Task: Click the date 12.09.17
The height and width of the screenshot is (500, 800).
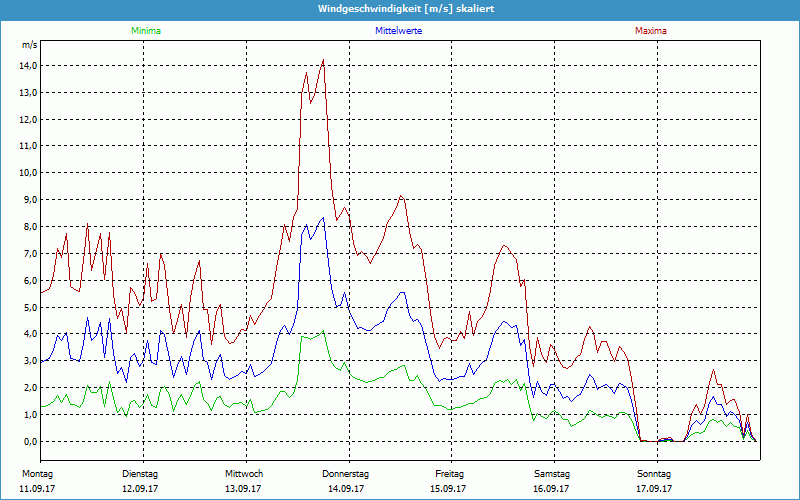Action: tap(140, 489)
